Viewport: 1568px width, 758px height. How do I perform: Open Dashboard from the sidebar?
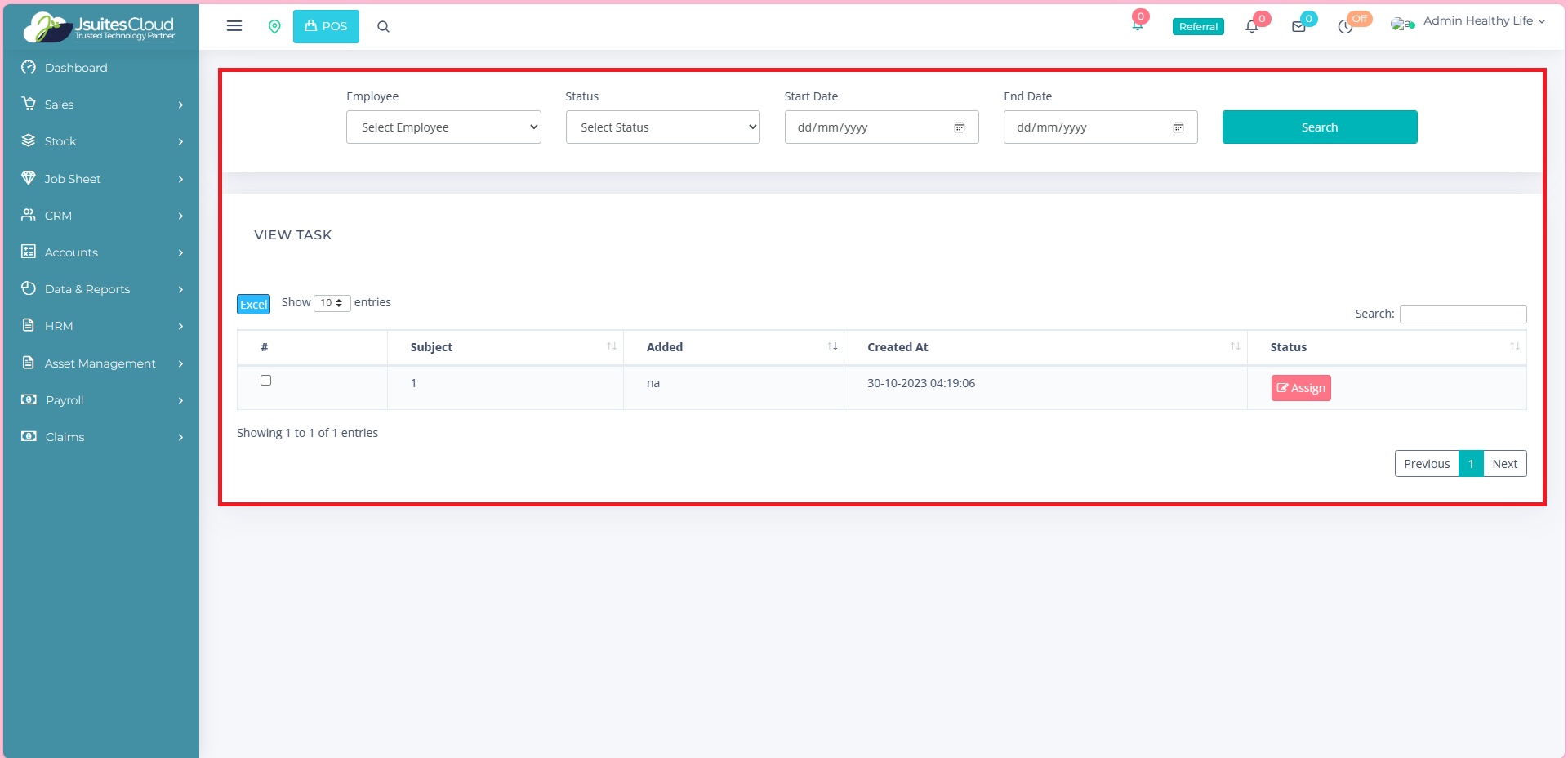click(x=76, y=68)
